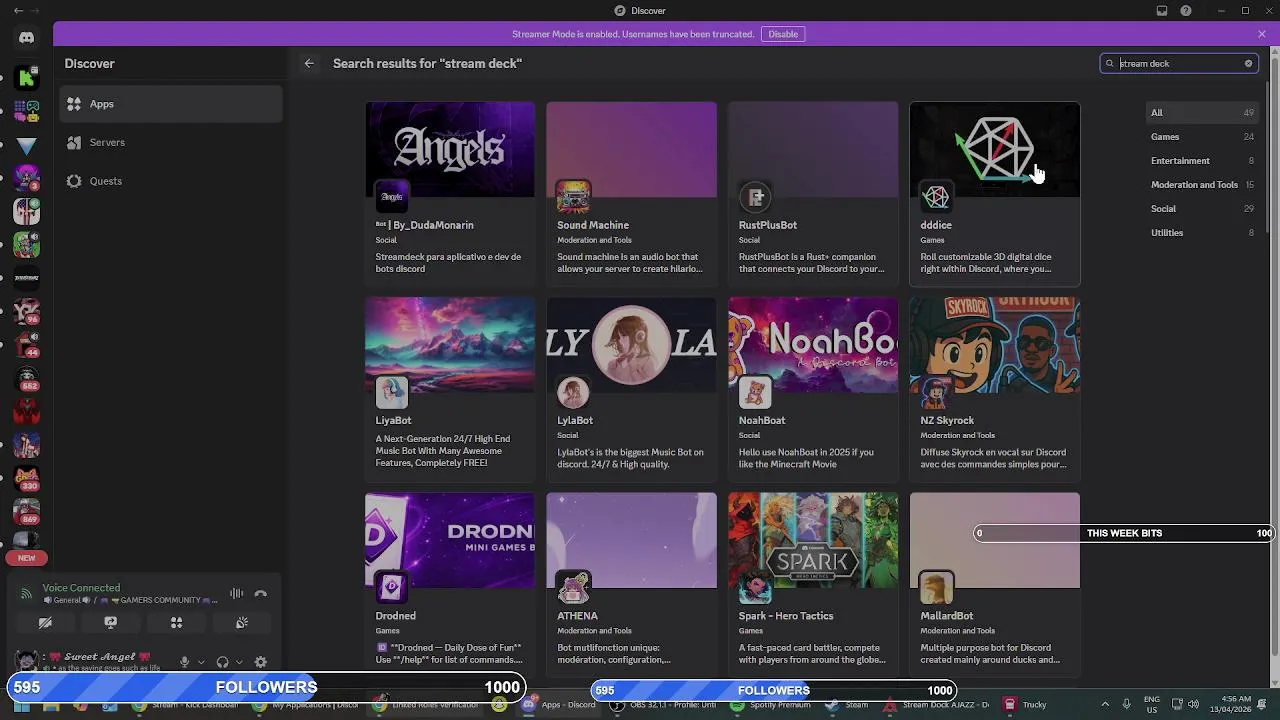Click the NoahBoat avatar icon
Screen dimensions: 1280x720
pyautogui.click(x=755, y=392)
